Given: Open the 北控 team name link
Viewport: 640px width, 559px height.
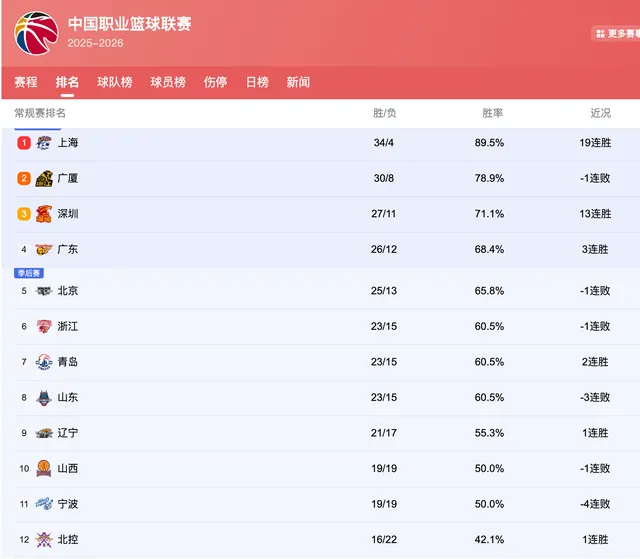Looking at the screenshot, I should pos(68,539).
